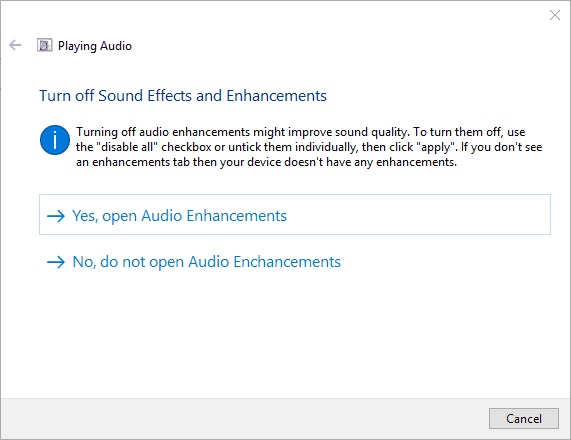Click the audio enhancements description paragraph

(x=309, y=147)
